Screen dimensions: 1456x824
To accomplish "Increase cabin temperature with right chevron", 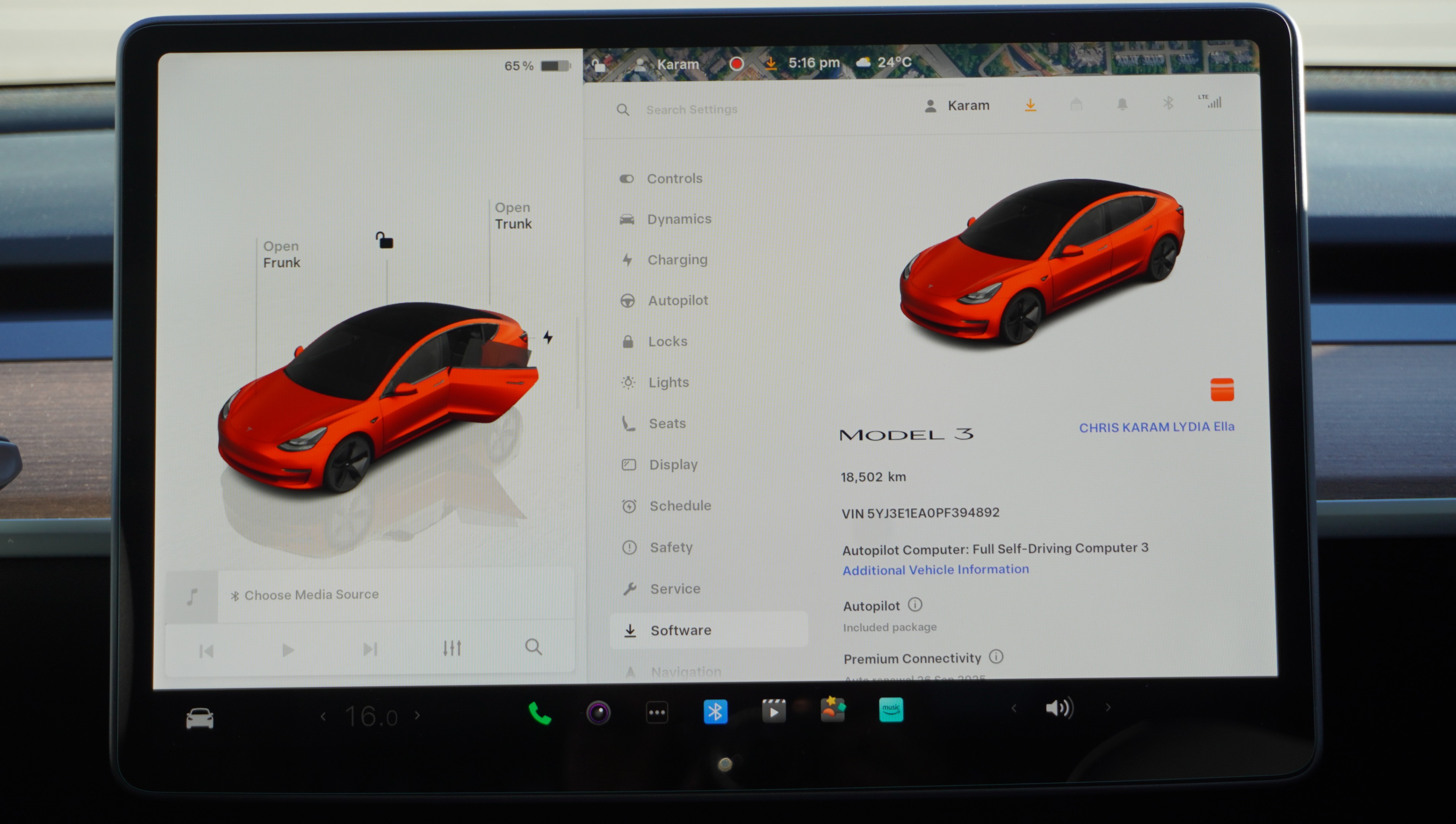I will point(418,715).
